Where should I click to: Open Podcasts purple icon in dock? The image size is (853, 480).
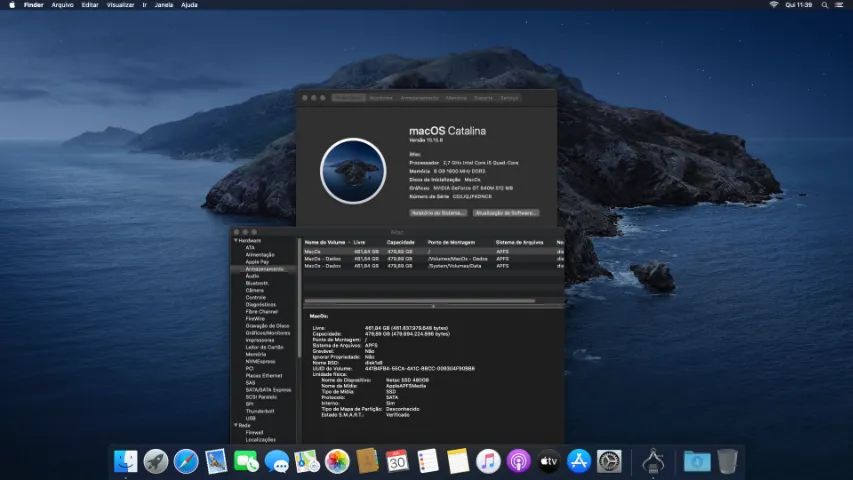click(x=518, y=461)
